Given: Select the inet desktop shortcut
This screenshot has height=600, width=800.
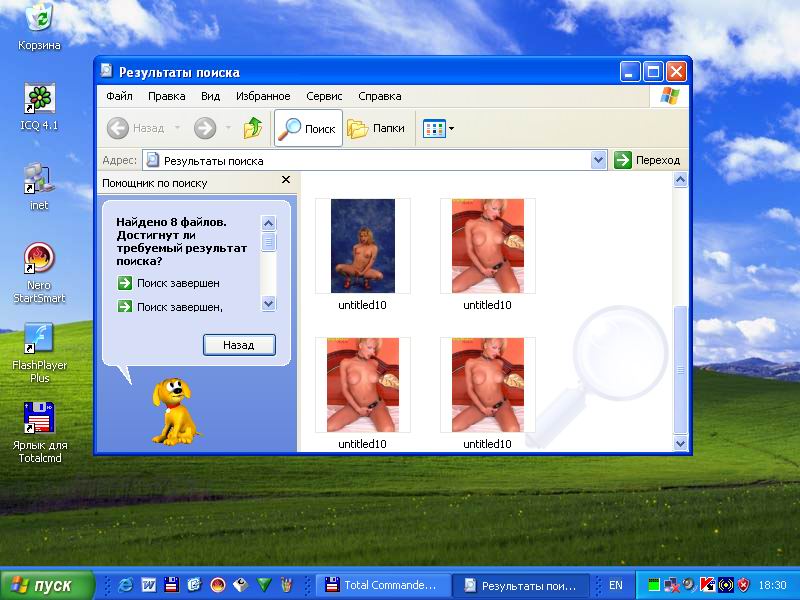Looking at the screenshot, I should [x=39, y=186].
